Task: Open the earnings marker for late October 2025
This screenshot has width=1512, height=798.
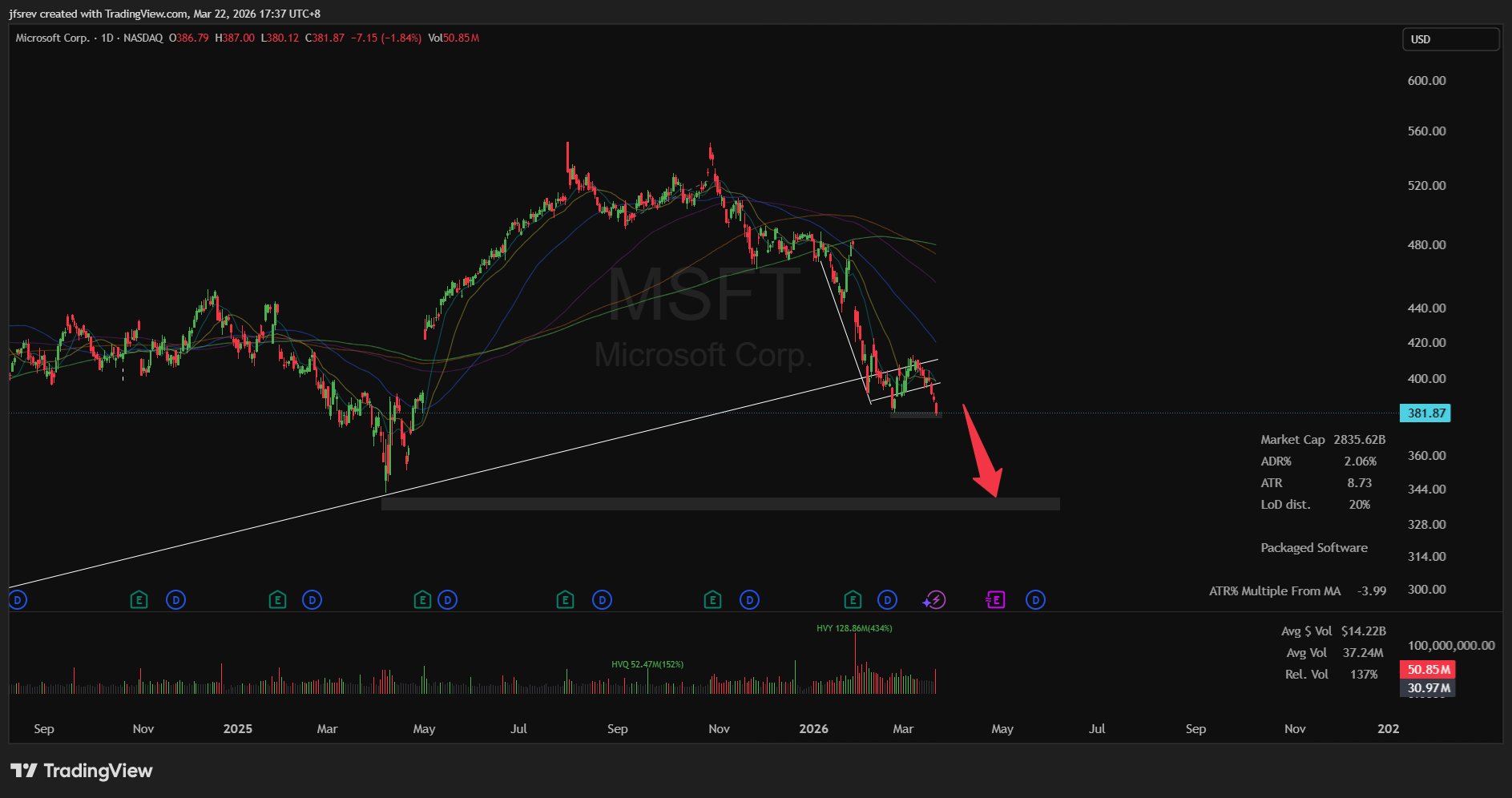Action: click(712, 599)
